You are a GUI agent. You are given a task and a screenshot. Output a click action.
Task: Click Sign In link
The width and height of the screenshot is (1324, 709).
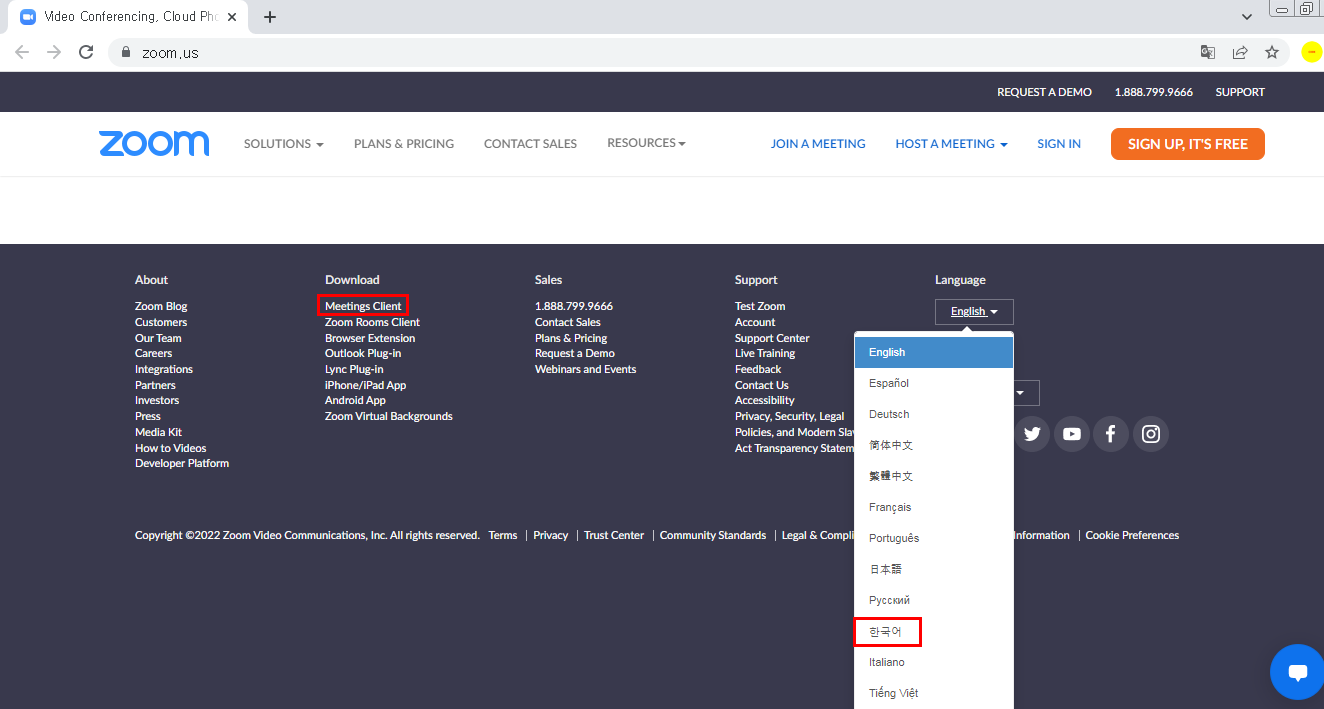coord(1059,144)
